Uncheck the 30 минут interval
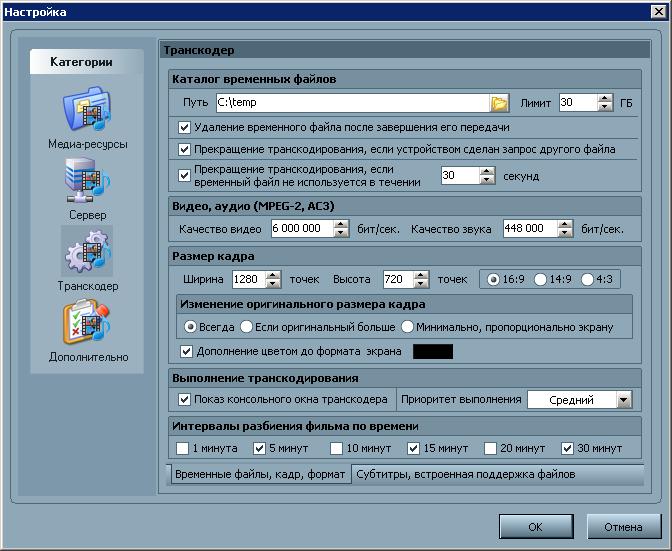Viewport: 672px width, 551px height. click(x=567, y=449)
